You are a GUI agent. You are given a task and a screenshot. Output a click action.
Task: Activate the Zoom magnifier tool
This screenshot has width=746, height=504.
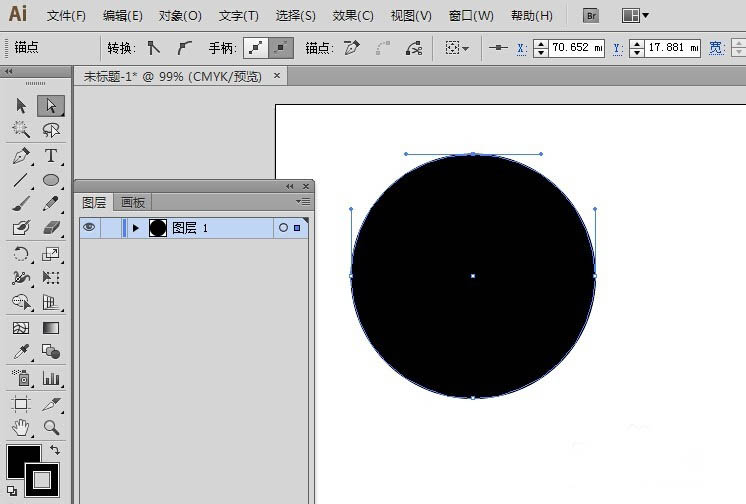[51, 427]
